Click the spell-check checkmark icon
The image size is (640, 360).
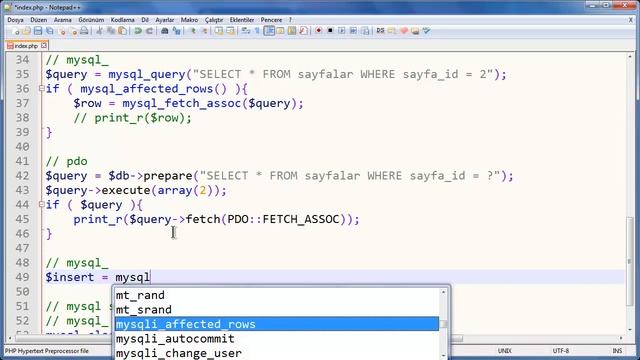coord(427,31)
